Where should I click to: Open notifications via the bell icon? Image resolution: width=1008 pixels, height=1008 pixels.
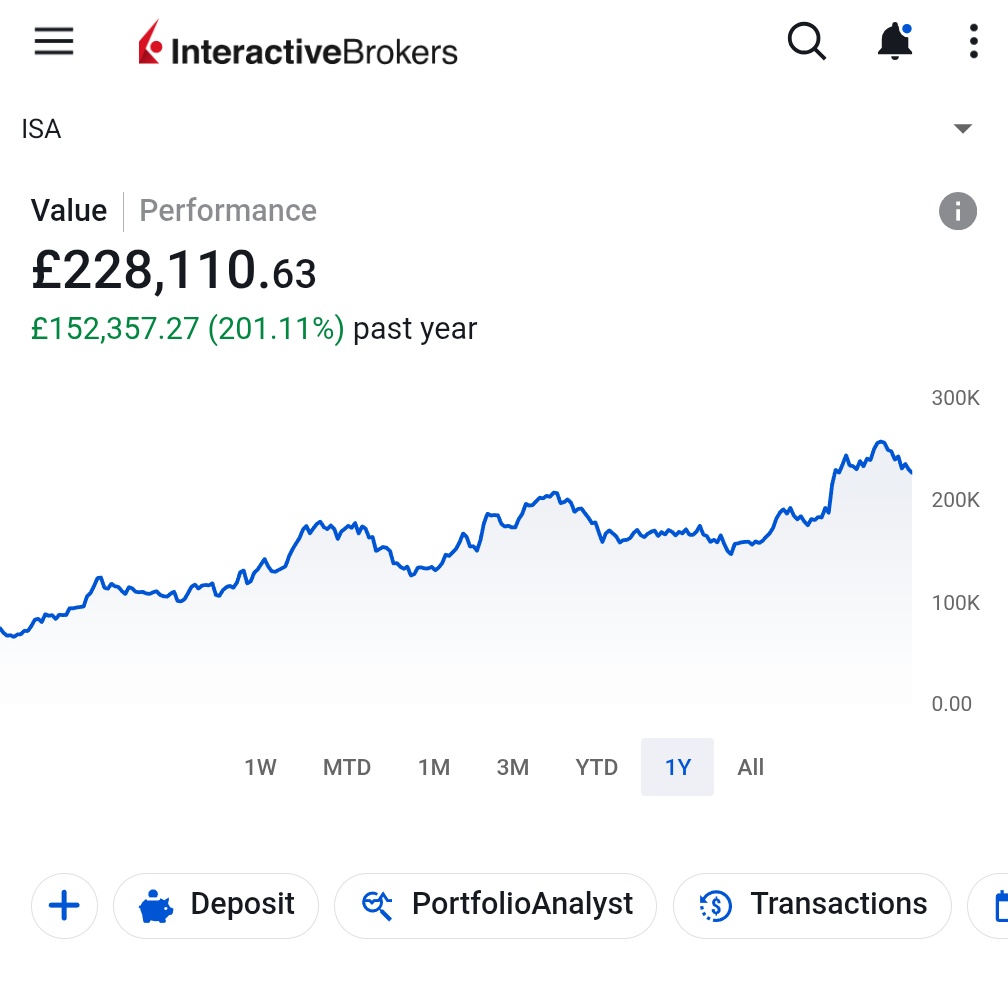coord(895,41)
